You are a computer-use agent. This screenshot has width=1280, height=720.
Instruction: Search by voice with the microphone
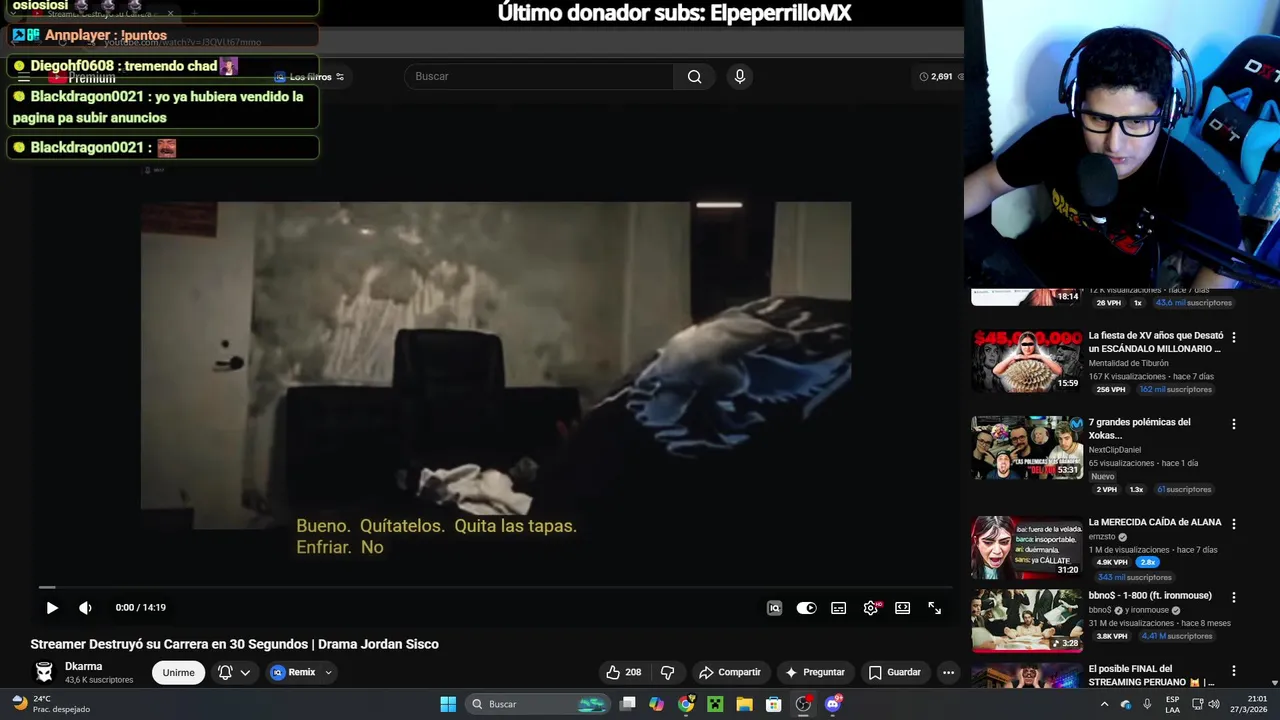click(x=739, y=76)
